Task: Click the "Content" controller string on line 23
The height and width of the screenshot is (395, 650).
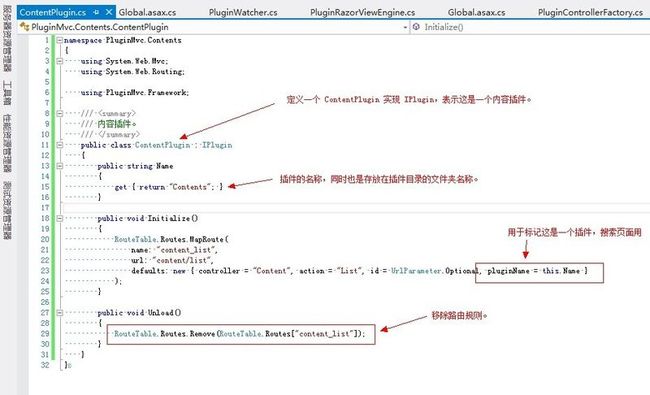Action: [272, 271]
